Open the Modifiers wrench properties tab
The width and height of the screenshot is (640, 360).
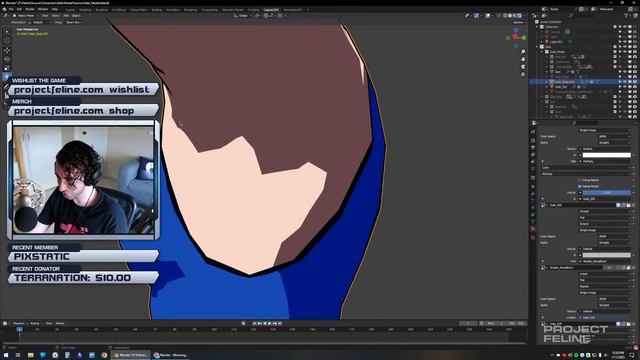(533, 194)
